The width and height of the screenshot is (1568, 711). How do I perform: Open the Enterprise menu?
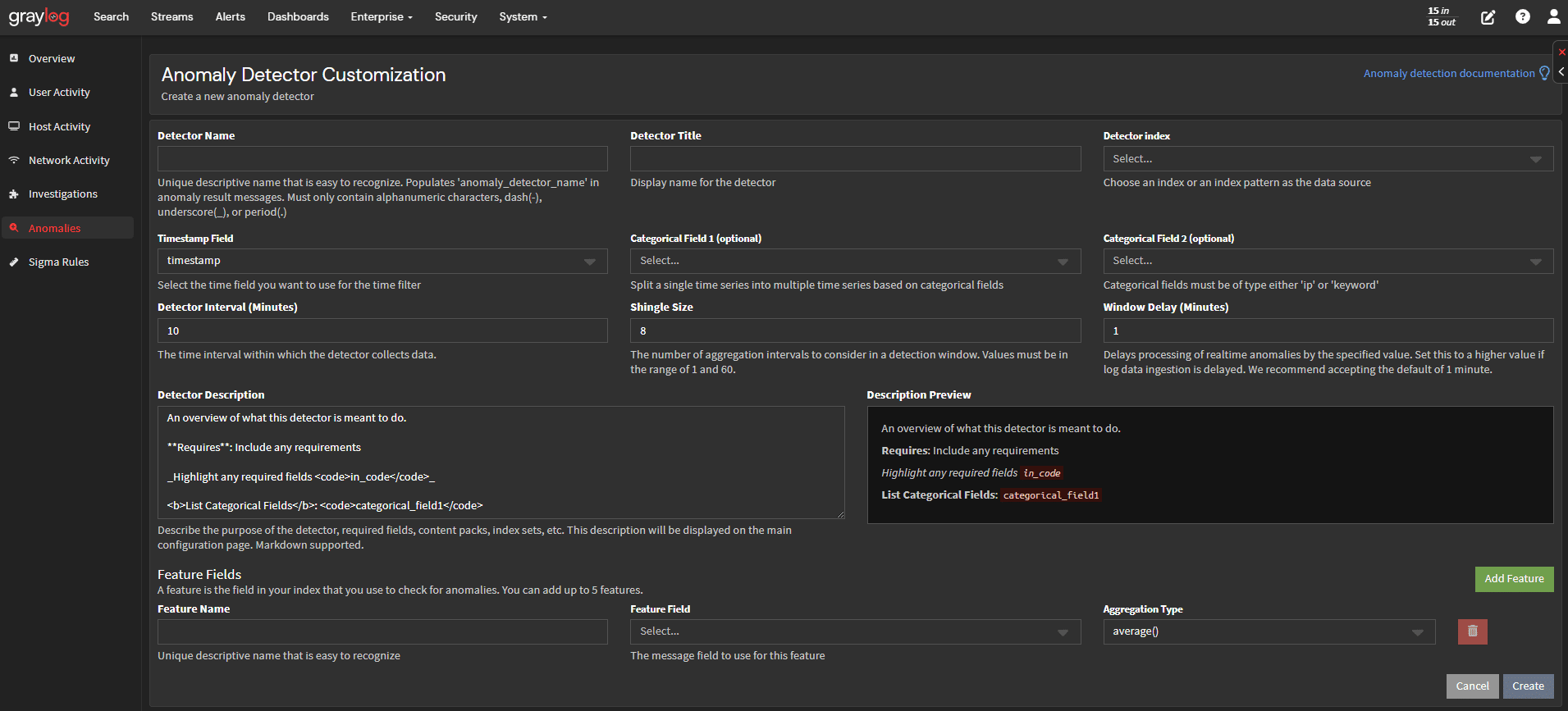[x=381, y=17]
